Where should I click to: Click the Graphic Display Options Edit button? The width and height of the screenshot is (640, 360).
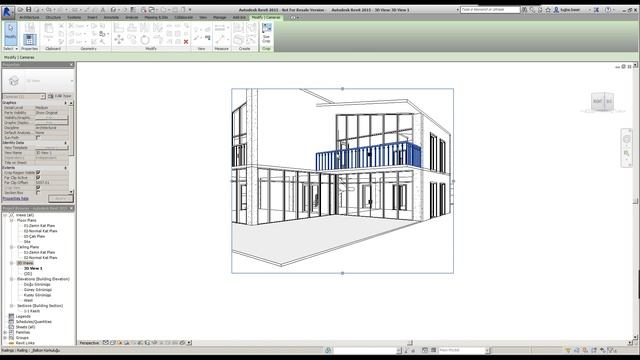click(x=51, y=122)
